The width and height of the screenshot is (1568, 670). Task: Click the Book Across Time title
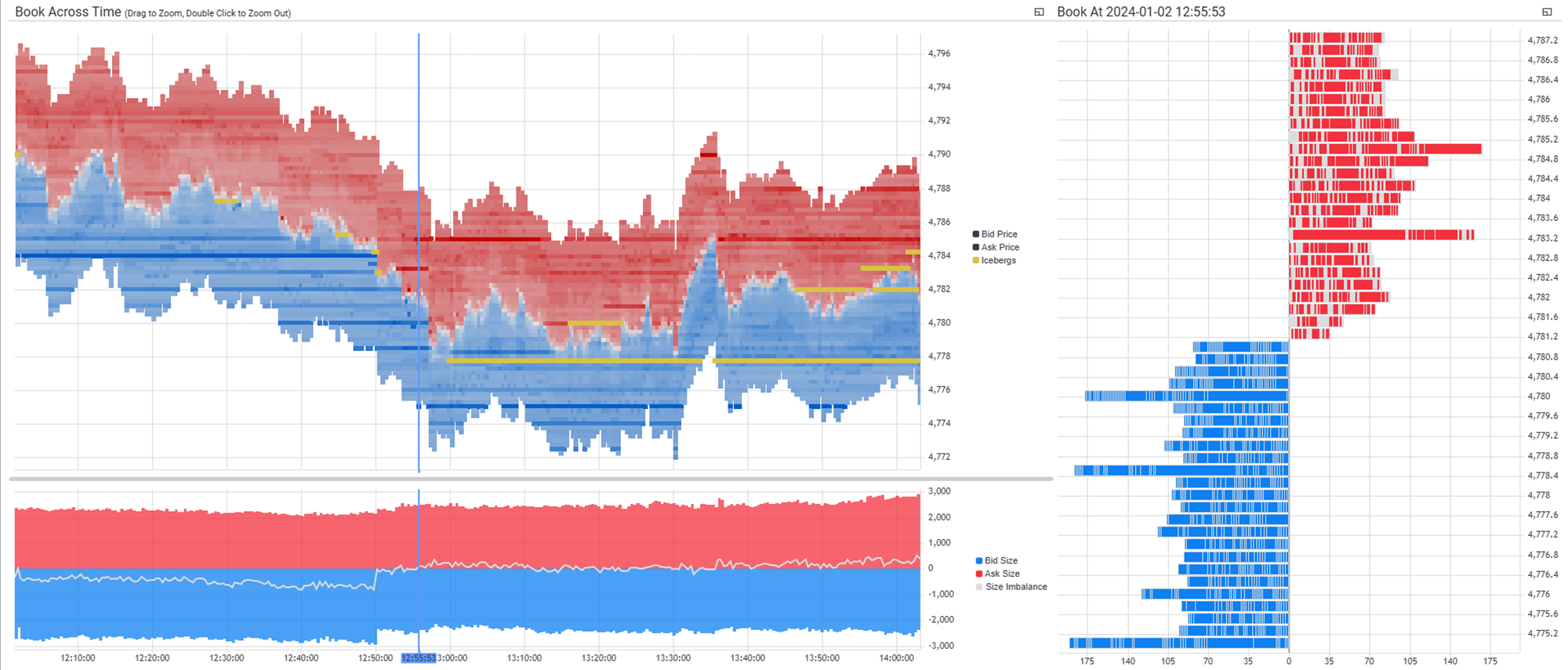pos(68,12)
